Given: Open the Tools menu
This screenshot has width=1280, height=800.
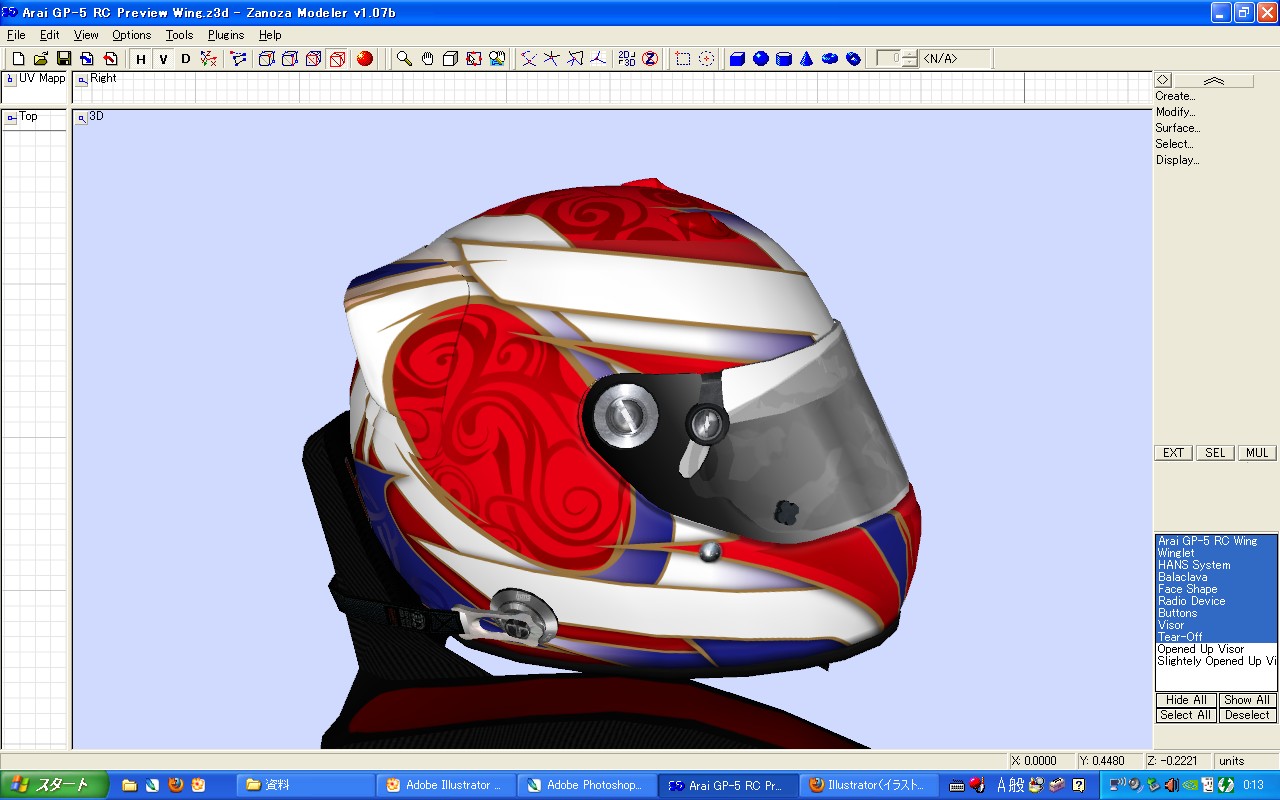Looking at the screenshot, I should (180, 35).
